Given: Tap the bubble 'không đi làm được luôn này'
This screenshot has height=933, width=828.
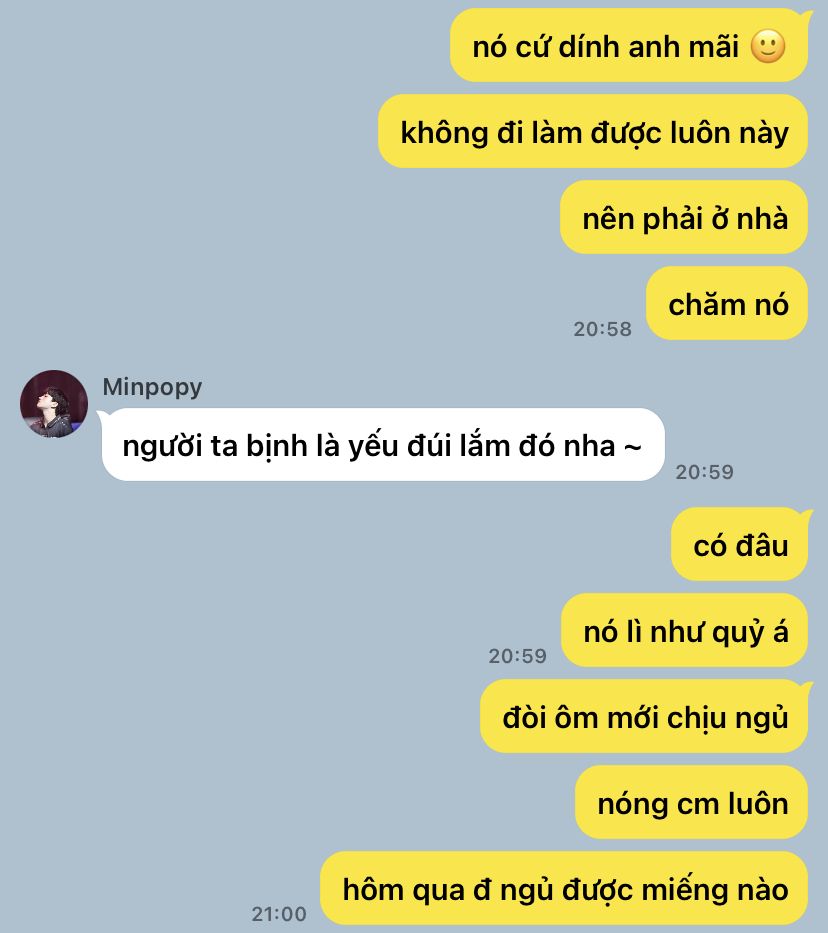Looking at the screenshot, I should pos(593,132).
